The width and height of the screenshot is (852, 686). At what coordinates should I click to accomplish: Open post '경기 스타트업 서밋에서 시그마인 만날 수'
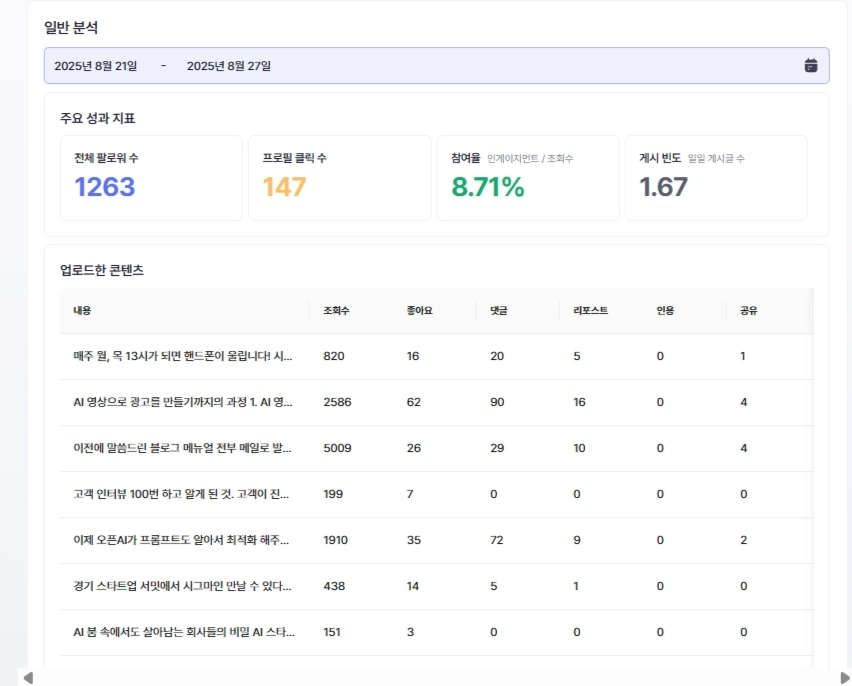[182, 586]
